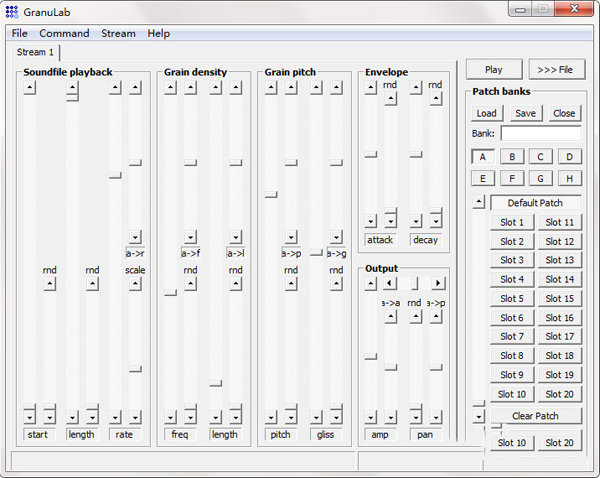Screen dimensions: 600x478
Task: Select patch Slot 11
Action: click(559, 222)
